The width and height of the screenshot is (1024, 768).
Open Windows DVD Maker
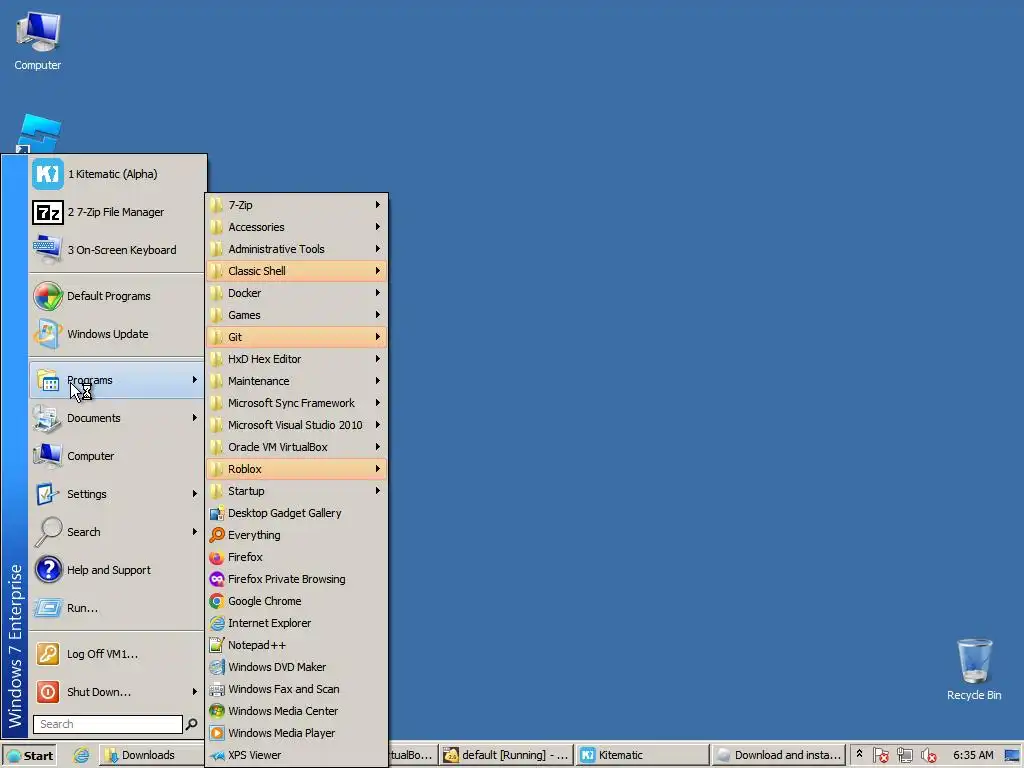[296, 667]
